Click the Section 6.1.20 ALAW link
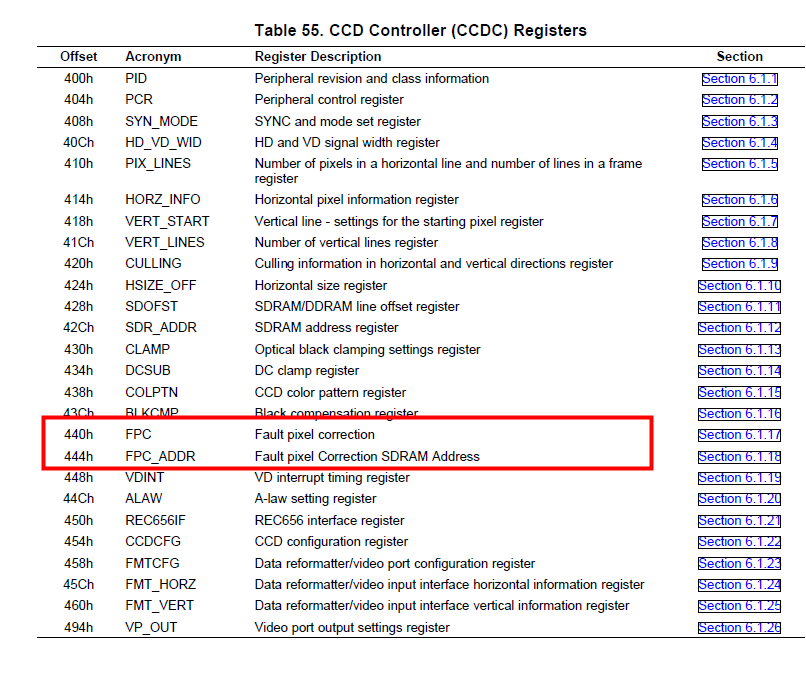This screenshot has height=676, width=806. point(739,499)
